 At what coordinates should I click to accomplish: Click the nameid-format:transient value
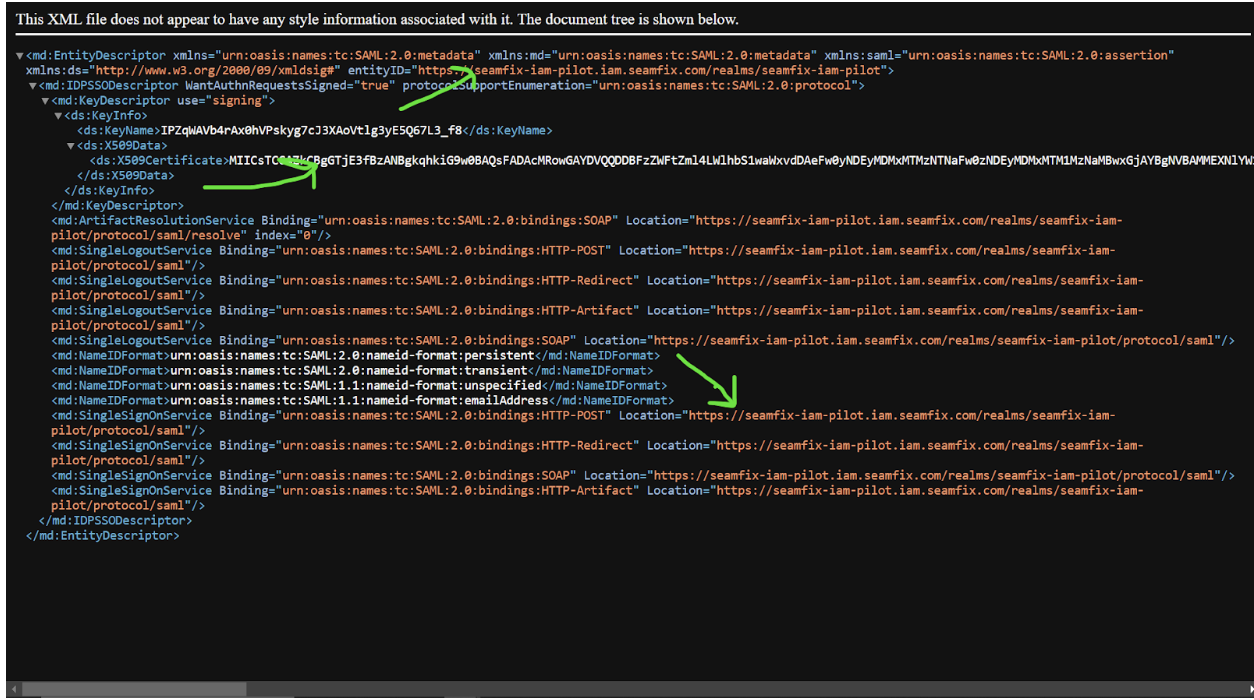(x=348, y=370)
